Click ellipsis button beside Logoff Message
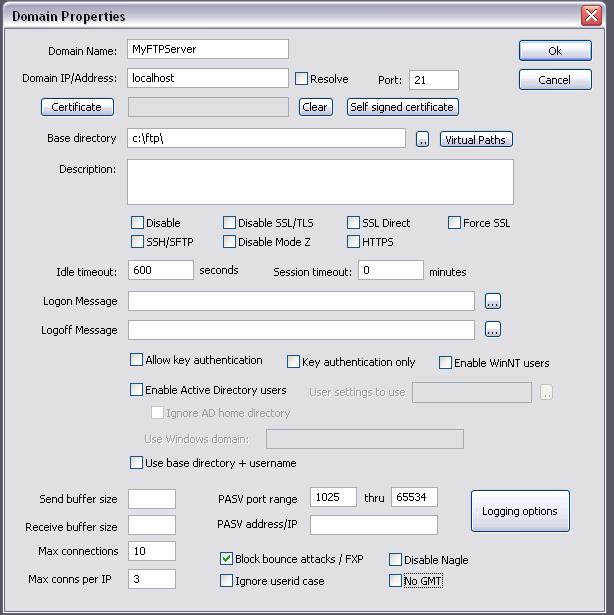 492,330
